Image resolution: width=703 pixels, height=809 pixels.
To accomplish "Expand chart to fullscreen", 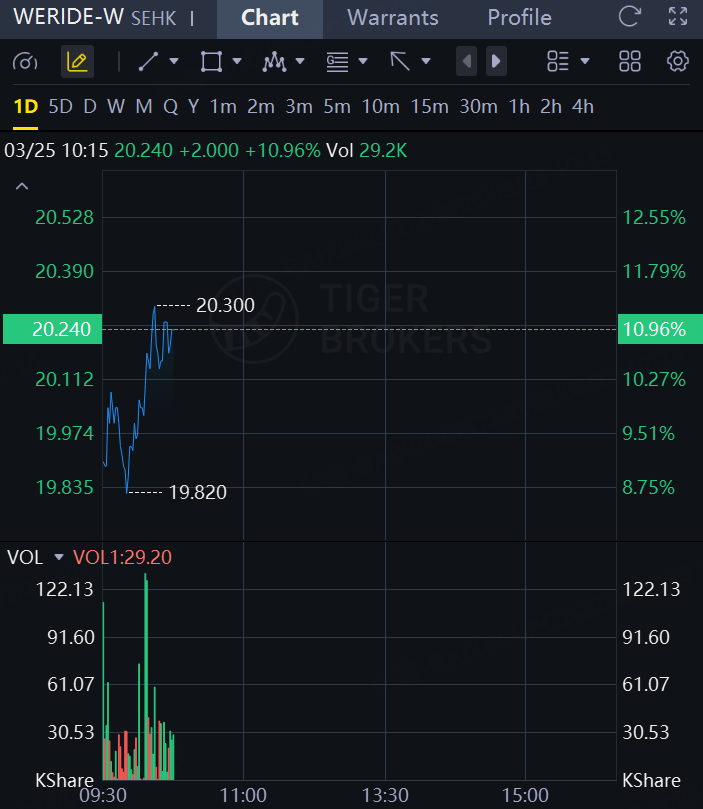I will click(678, 17).
